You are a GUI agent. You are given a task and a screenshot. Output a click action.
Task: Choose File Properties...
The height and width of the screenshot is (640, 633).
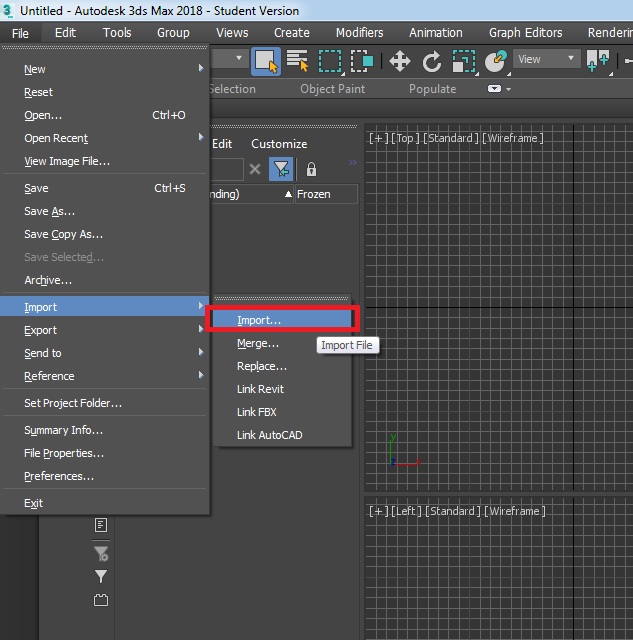click(x=104, y=453)
